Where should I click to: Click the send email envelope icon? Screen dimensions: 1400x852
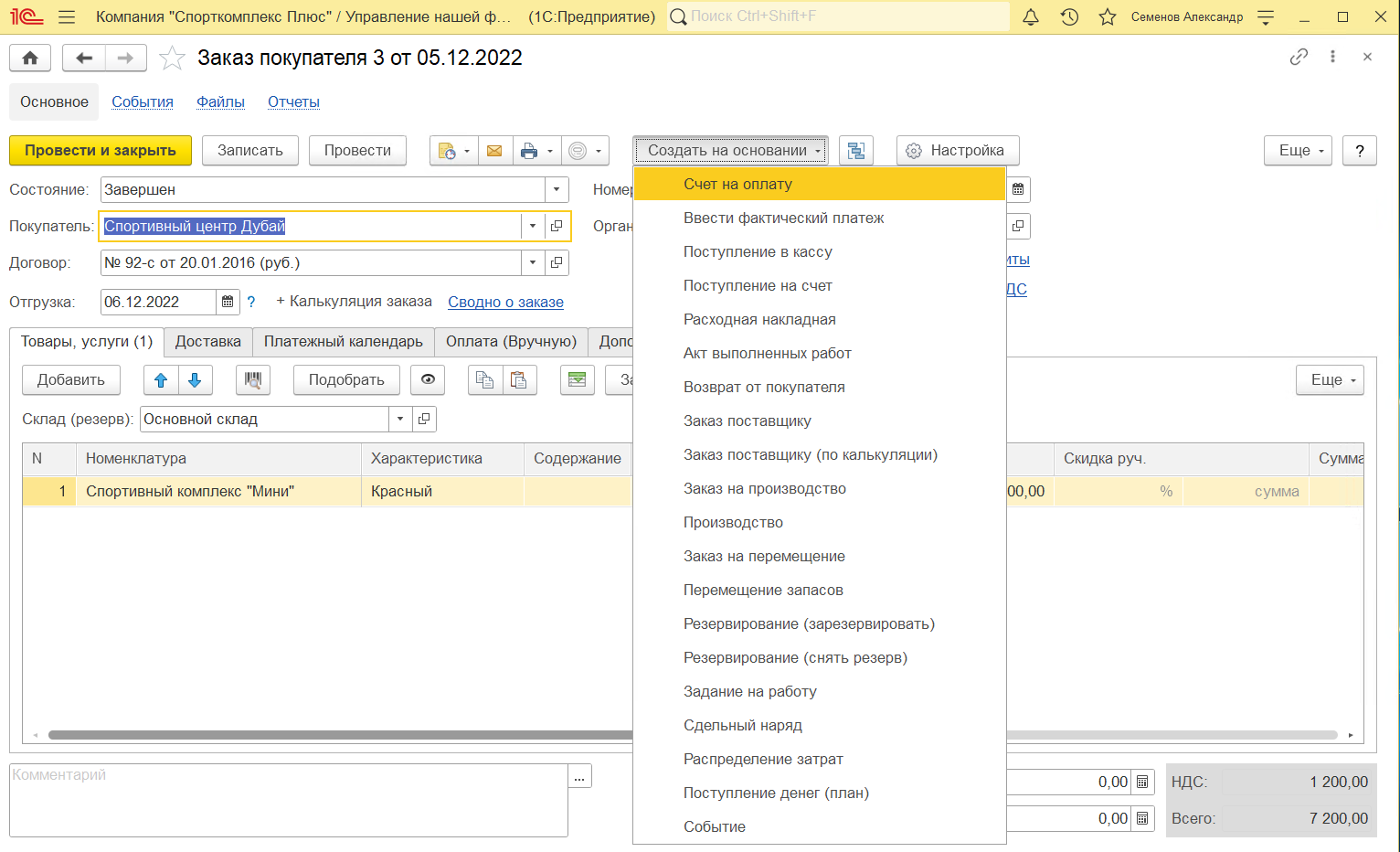click(x=494, y=151)
